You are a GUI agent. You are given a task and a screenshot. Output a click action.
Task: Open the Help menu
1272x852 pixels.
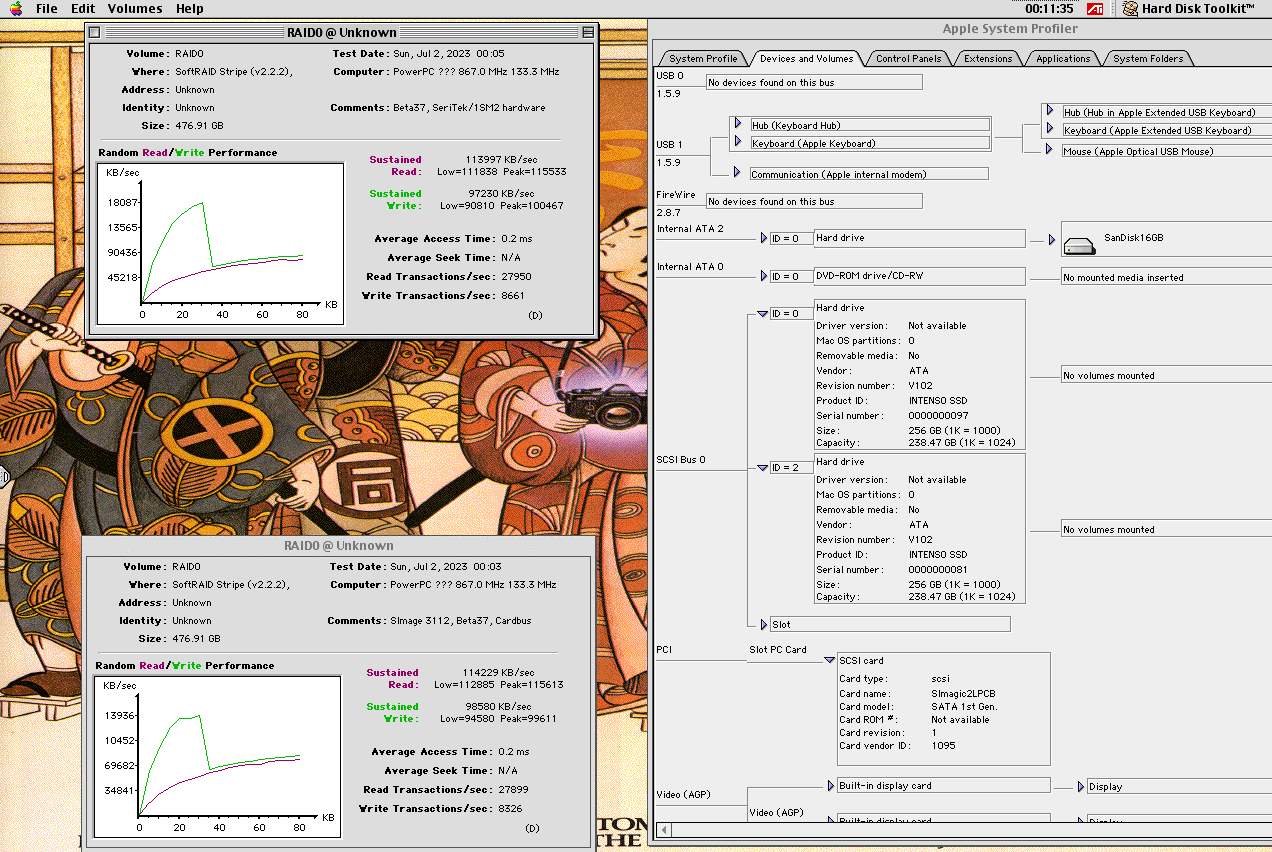(x=189, y=8)
